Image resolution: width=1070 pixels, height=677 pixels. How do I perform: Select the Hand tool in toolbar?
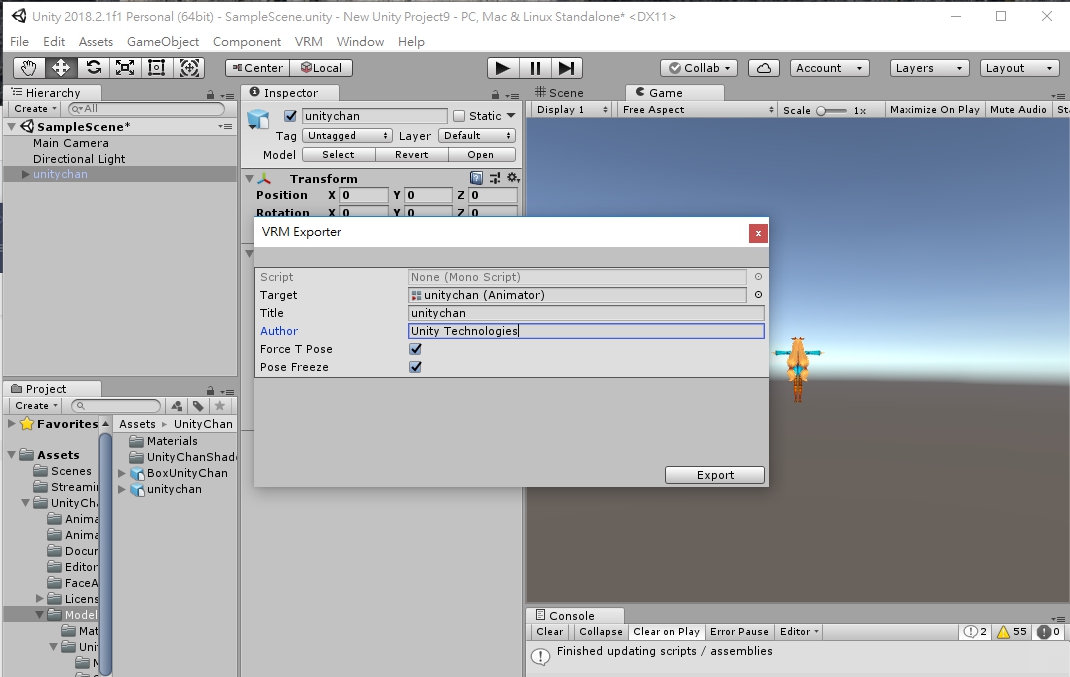pos(29,68)
